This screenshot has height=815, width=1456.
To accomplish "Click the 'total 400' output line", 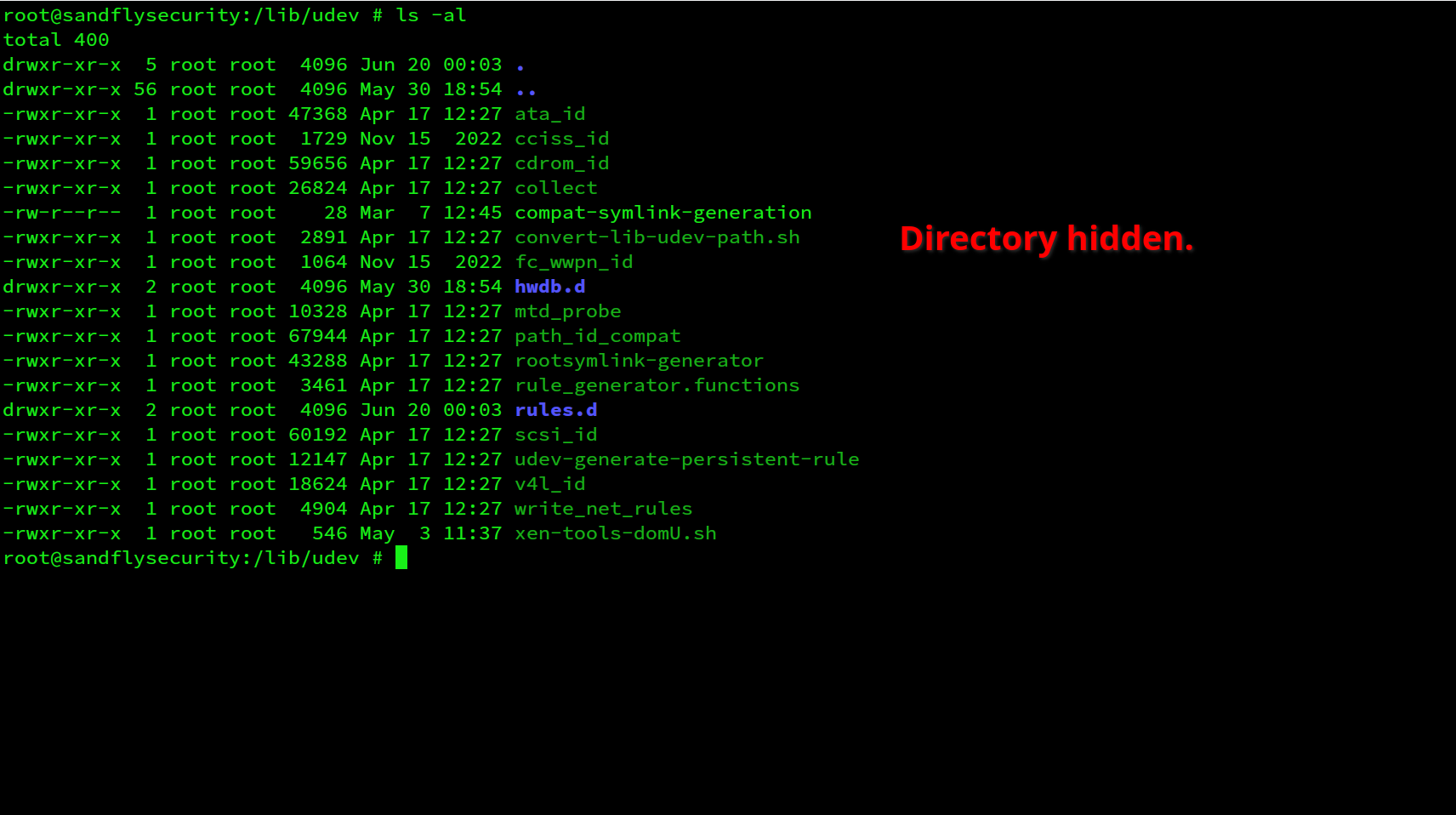I will pyautogui.click(x=56, y=40).
